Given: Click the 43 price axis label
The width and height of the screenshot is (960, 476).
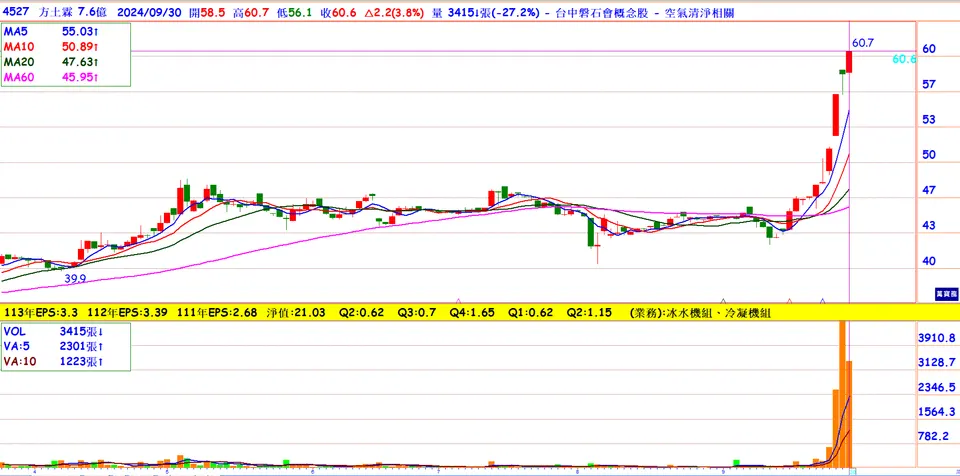Looking at the screenshot, I should (x=929, y=225).
